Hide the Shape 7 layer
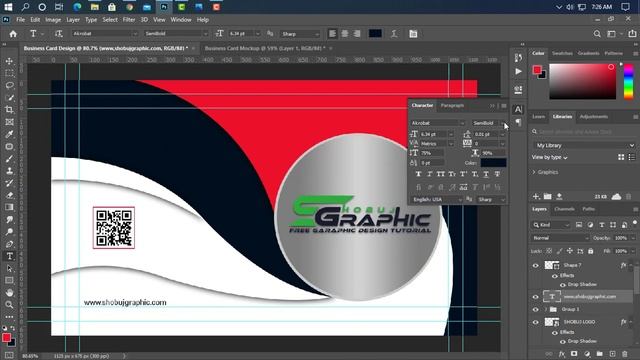 536,266
